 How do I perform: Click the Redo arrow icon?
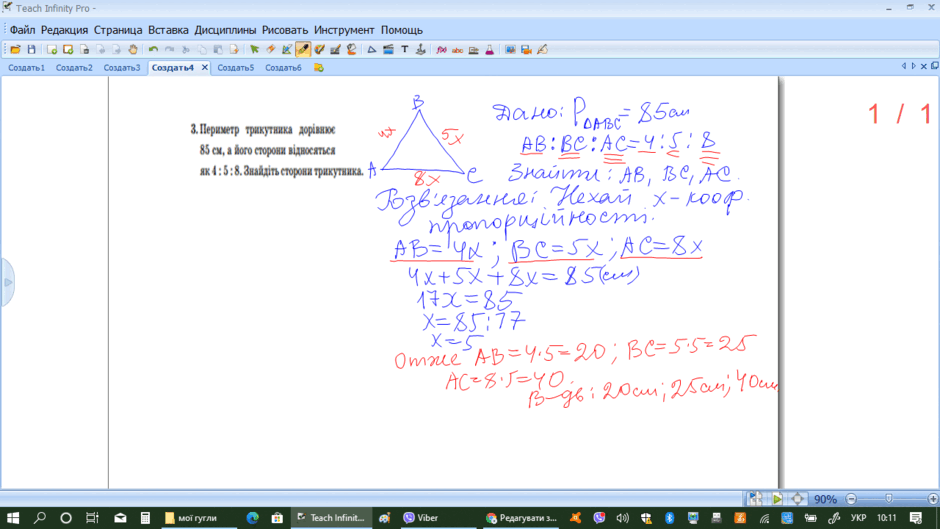(170, 50)
